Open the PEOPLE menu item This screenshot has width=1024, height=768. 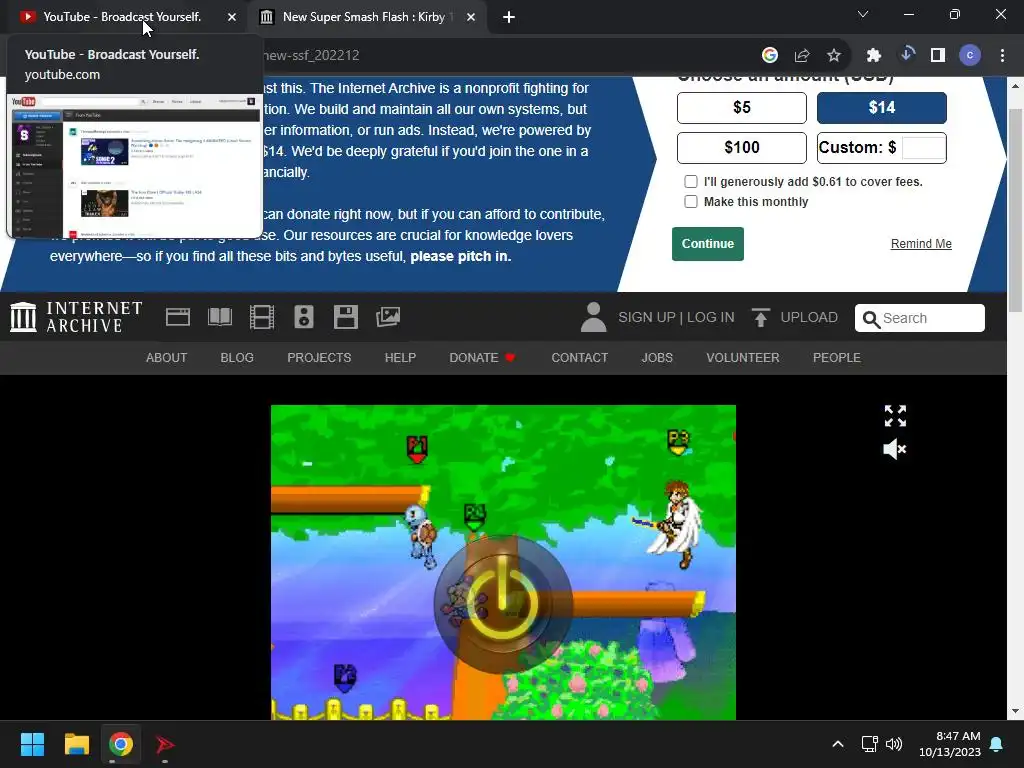click(837, 358)
